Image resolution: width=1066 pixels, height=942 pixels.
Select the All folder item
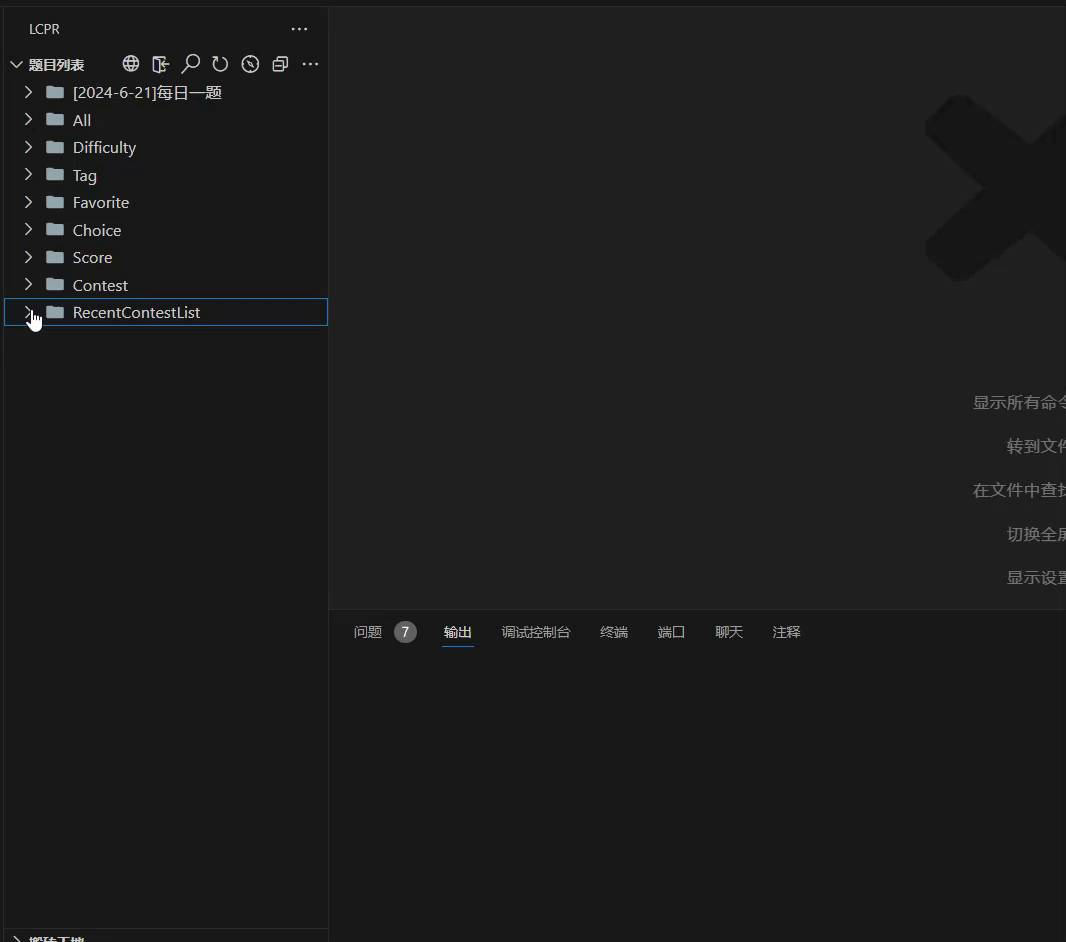point(82,120)
